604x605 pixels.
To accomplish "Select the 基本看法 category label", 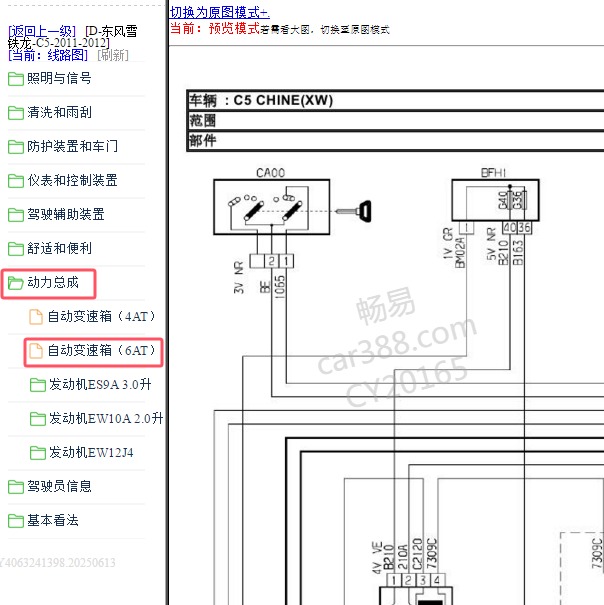I will tap(52, 520).
